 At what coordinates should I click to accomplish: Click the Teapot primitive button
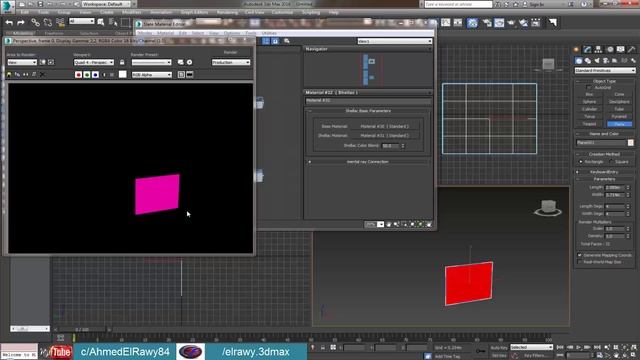[x=589, y=124]
